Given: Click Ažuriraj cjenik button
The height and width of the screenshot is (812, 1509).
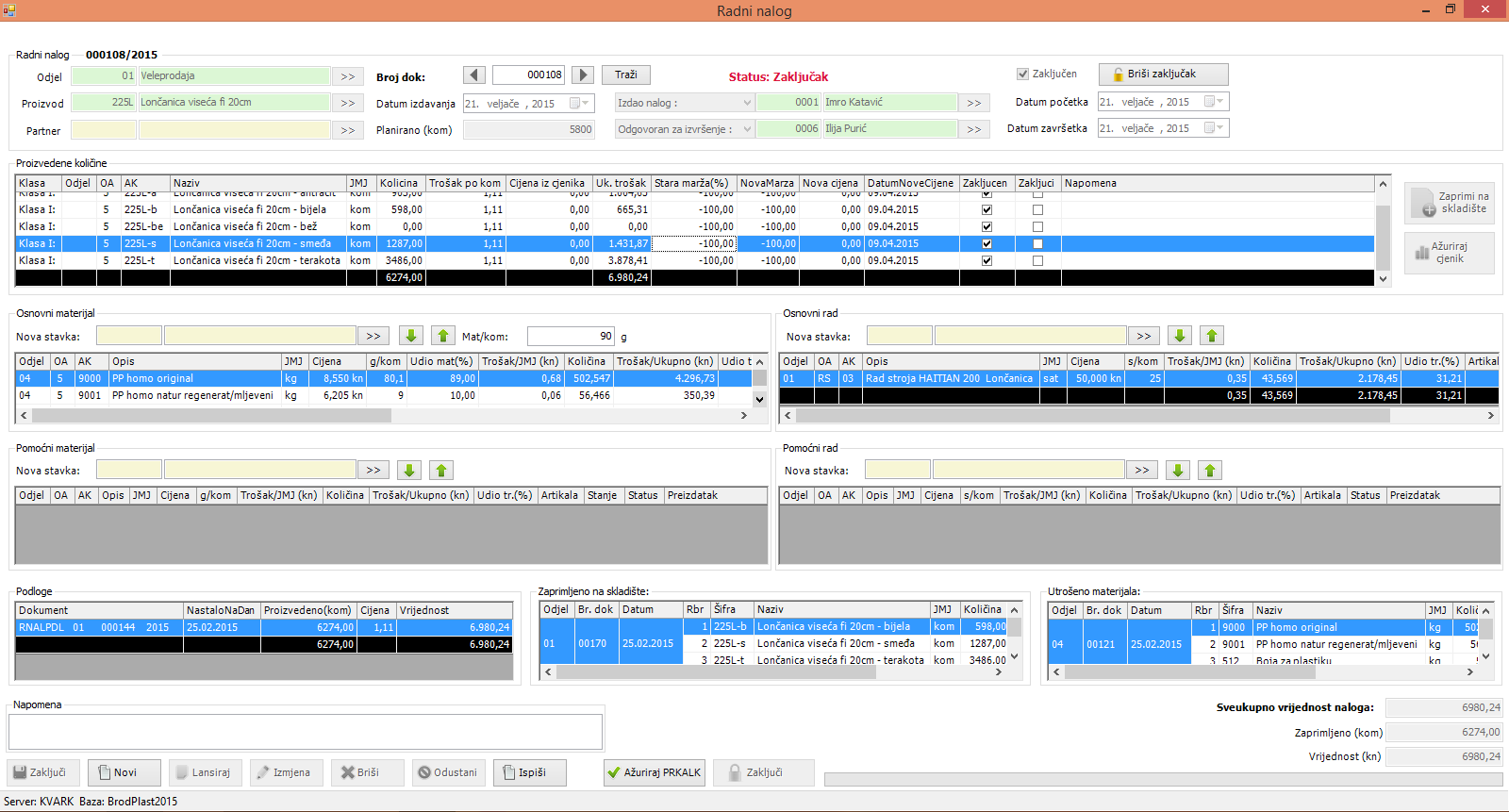Looking at the screenshot, I should tap(1450, 253).
